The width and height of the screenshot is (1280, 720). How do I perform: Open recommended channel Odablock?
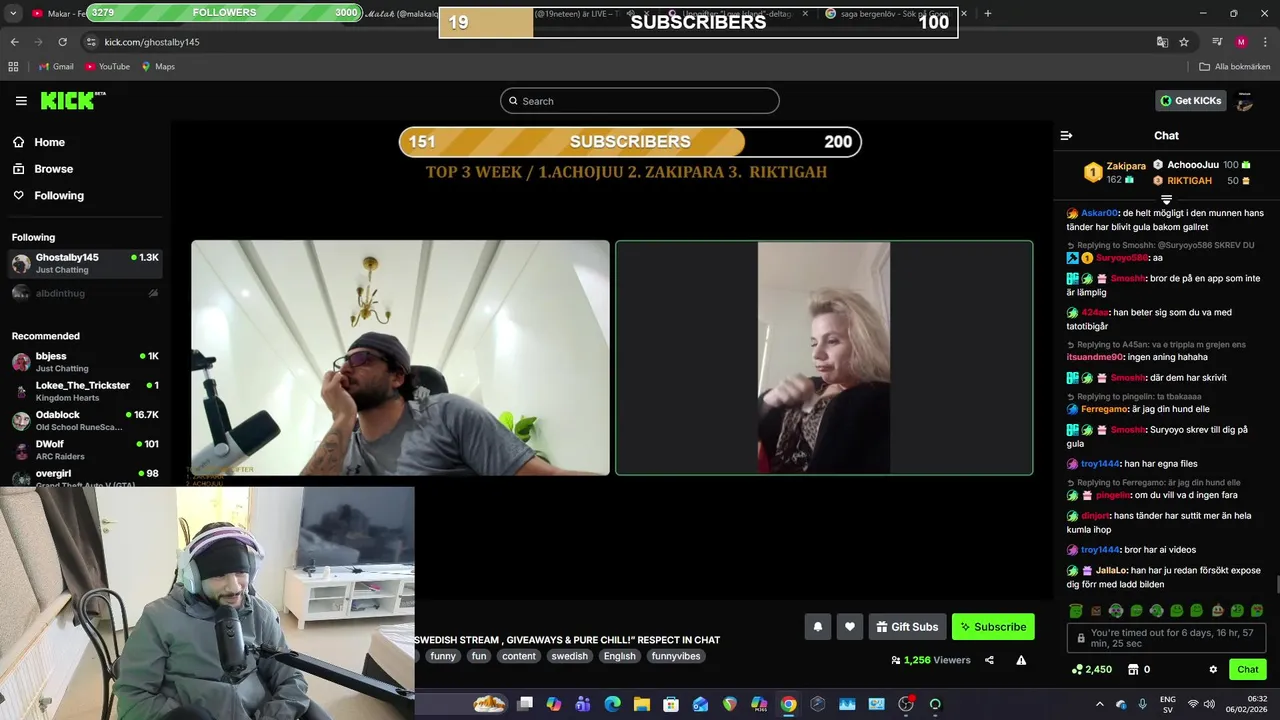pos(85,420)
